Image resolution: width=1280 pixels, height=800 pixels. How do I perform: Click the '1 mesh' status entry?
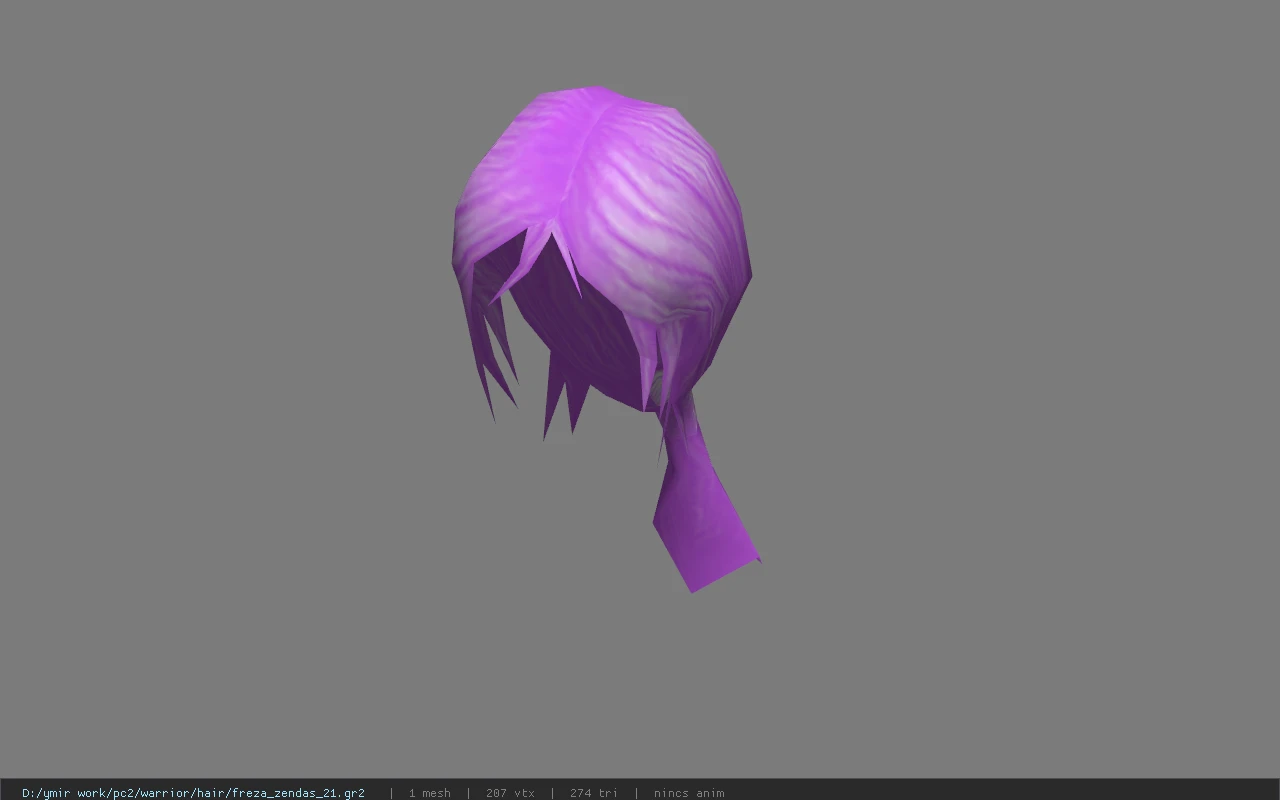click(x=430, y=793)
